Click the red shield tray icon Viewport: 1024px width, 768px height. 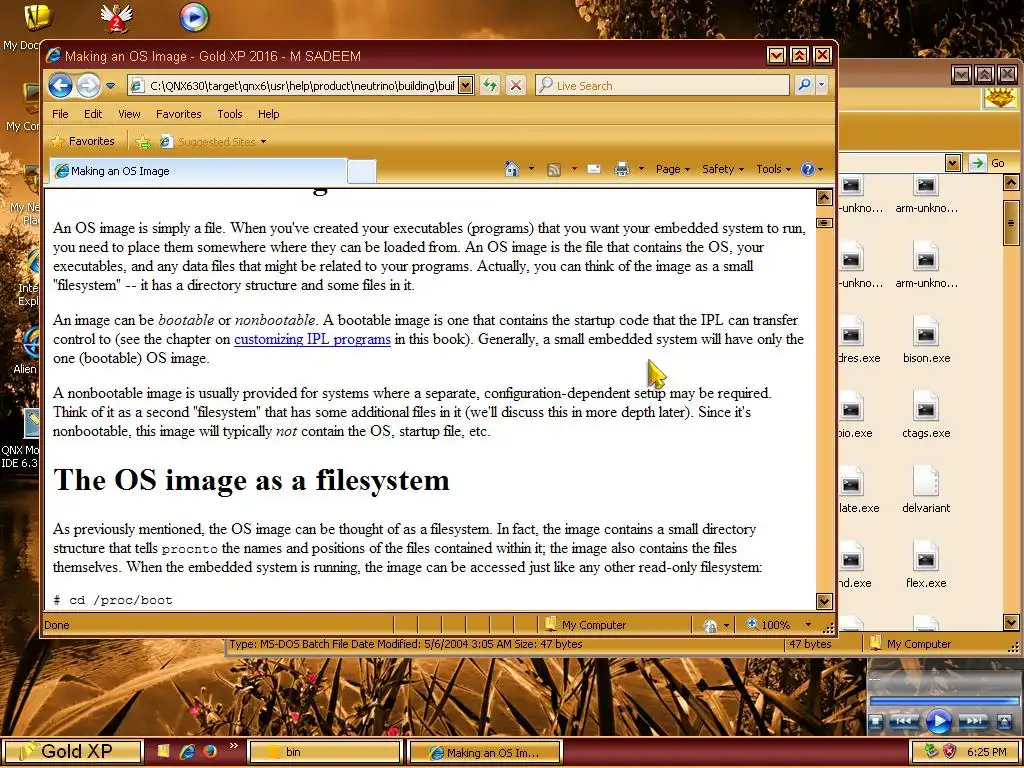click(x=950, y=752)
